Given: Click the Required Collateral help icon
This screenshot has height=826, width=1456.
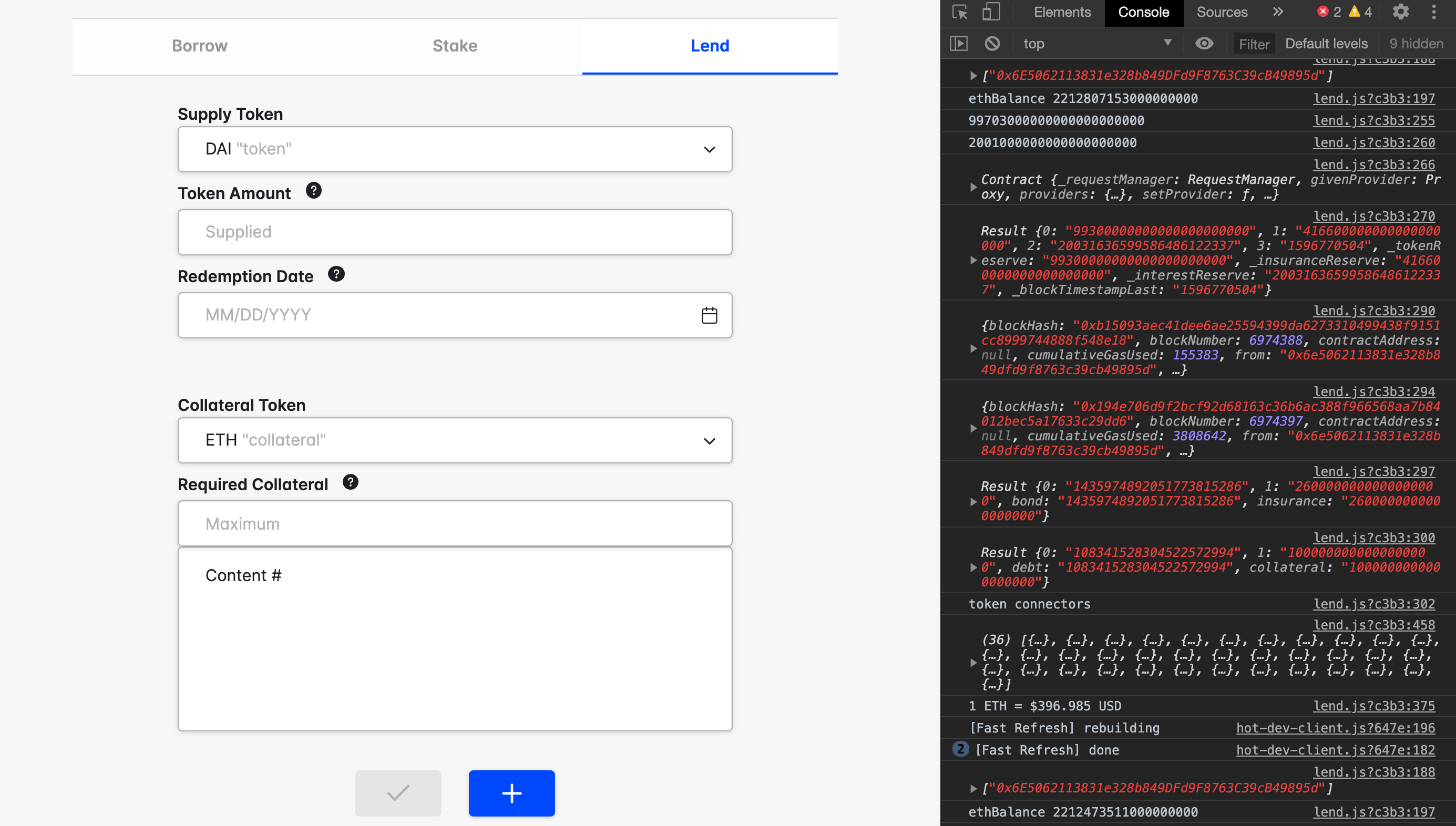Looking at the screenshot, I should pos(351,482).
